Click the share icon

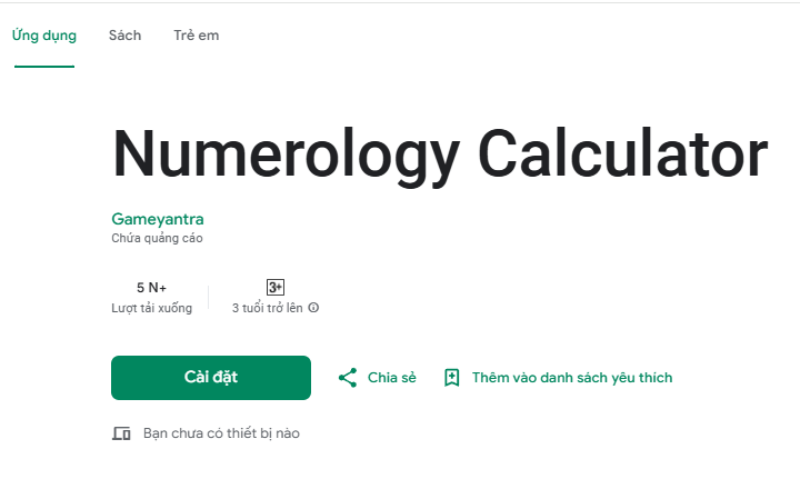point(347,378)
